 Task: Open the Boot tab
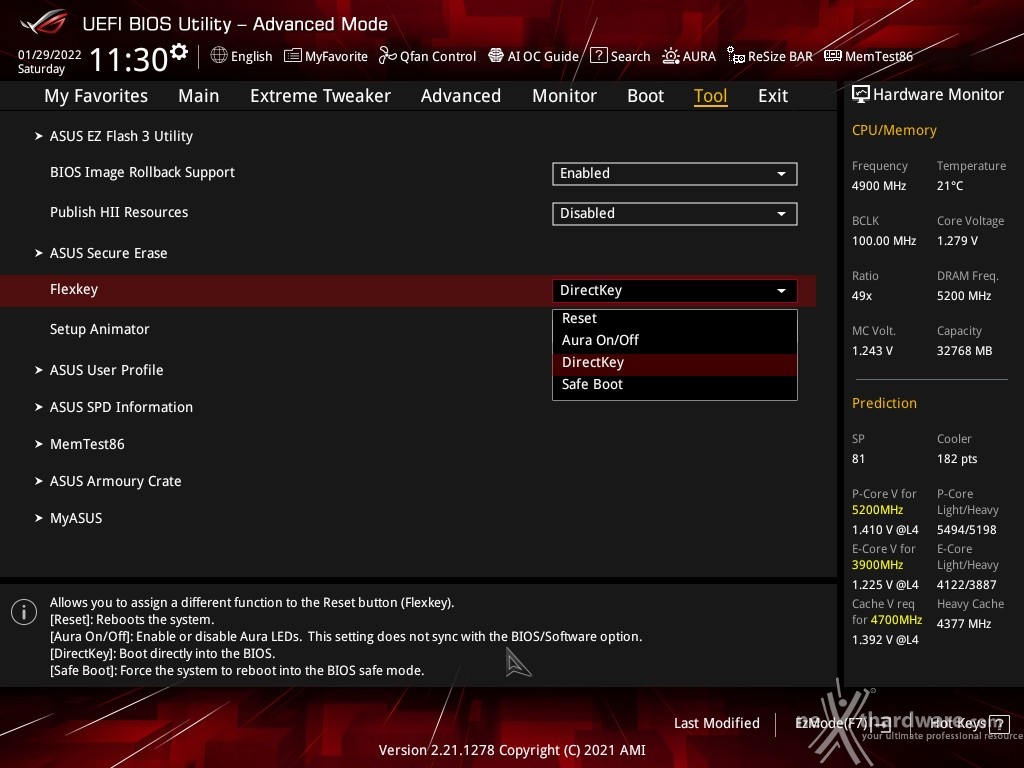pos(645,96)
